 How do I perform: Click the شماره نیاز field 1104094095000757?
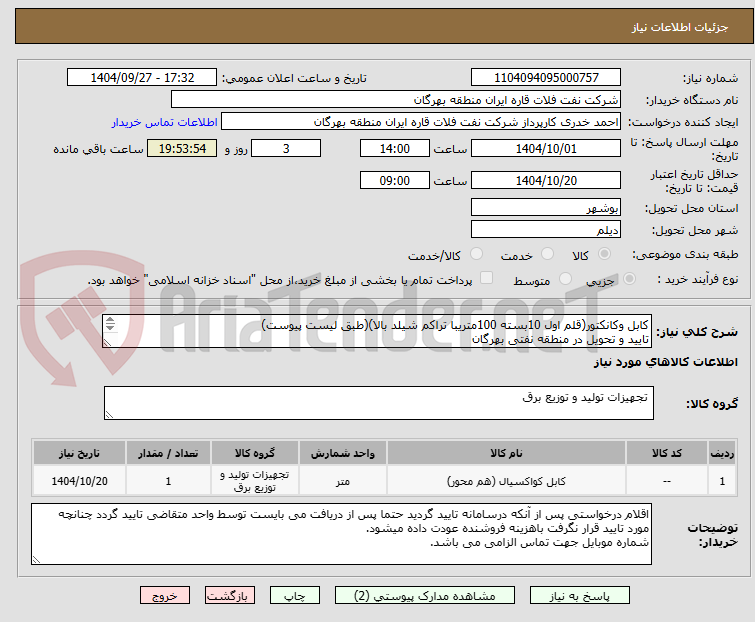(x=546, y=78)
